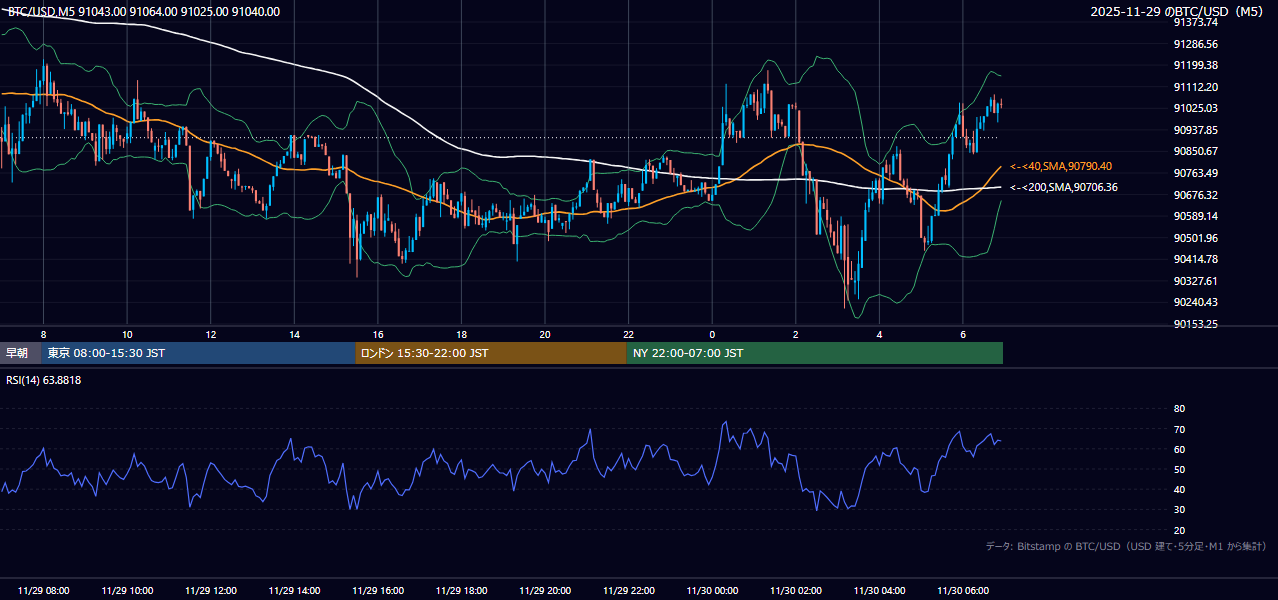Click hour tick 14 under the price chart
1278x600 pixels.
point(294,334)
